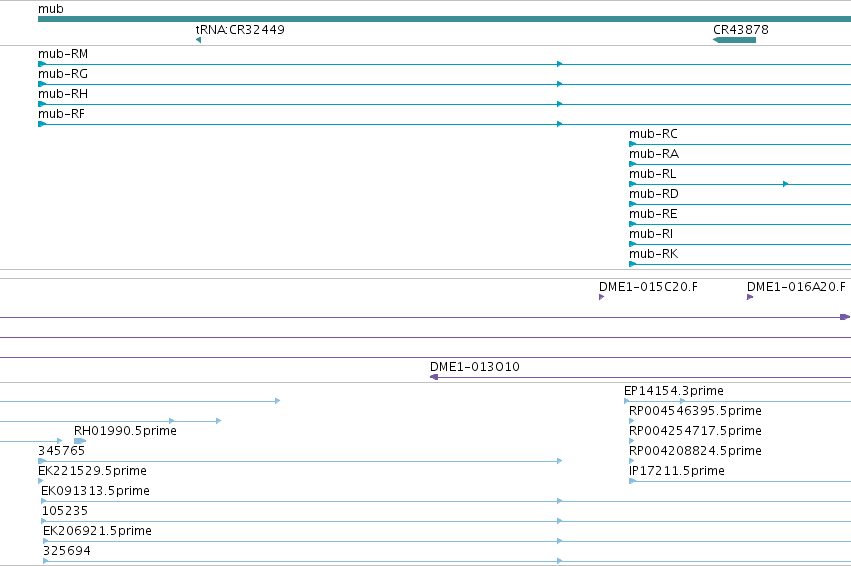Click the RP004546395.5prime arrow glyph
This screenshot has height=566, width=851.
coord(632,421)
